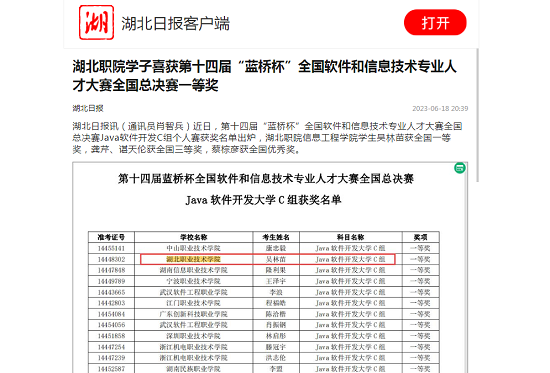
Task: Click the publish time 2023-06-18 20:39
Action: tap(440, 108)
